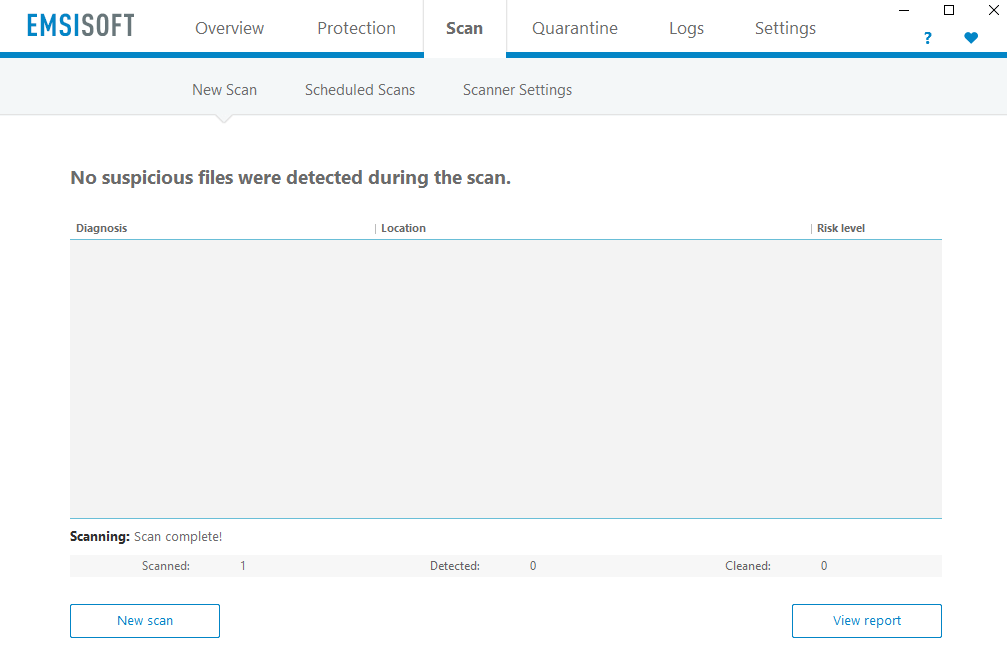This screenshot has height=672, width=1007.
Task: Open the Scanner Settings sub-tab
Action: point(518,90)
